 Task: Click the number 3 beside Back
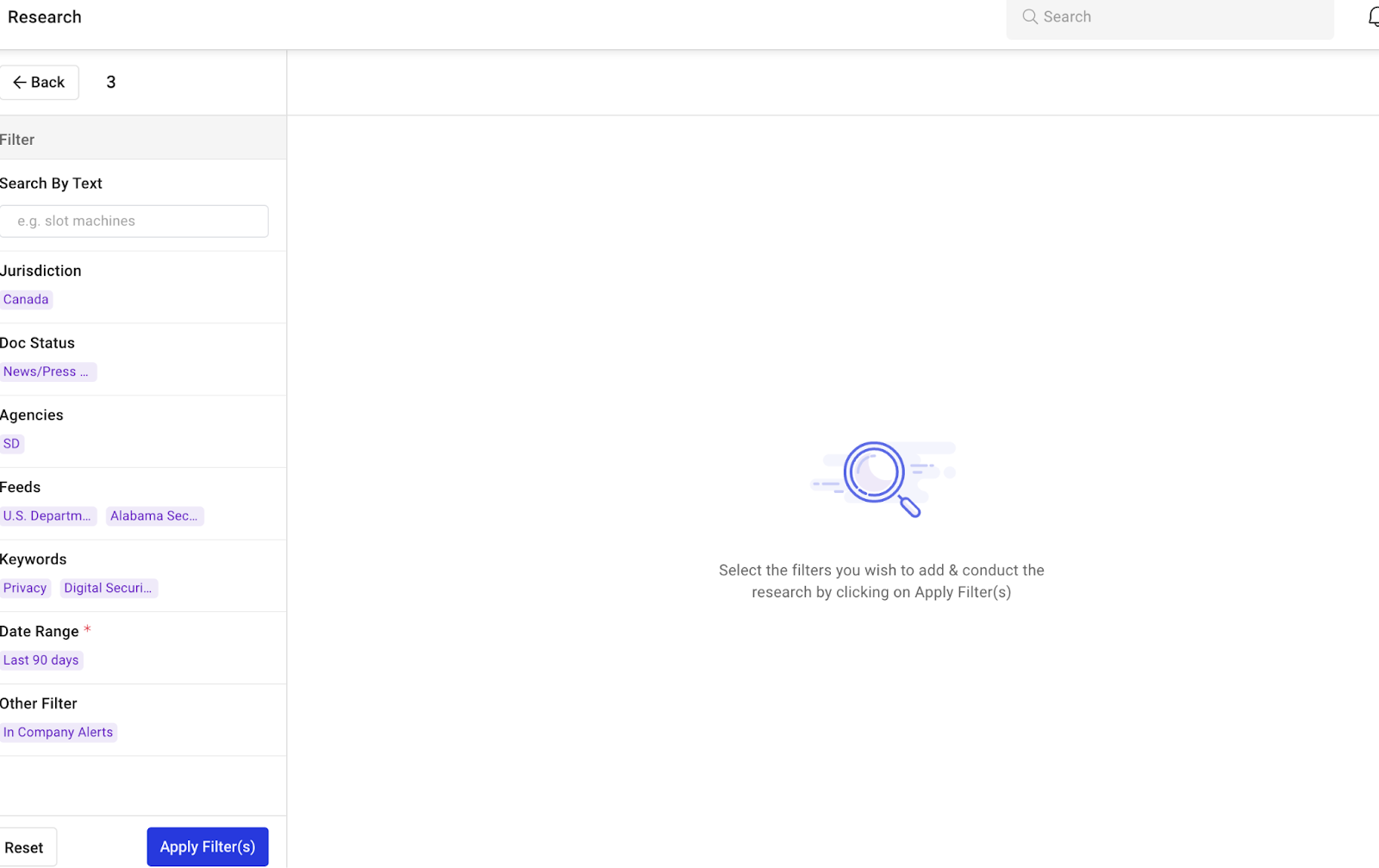[x=110, y=83]
